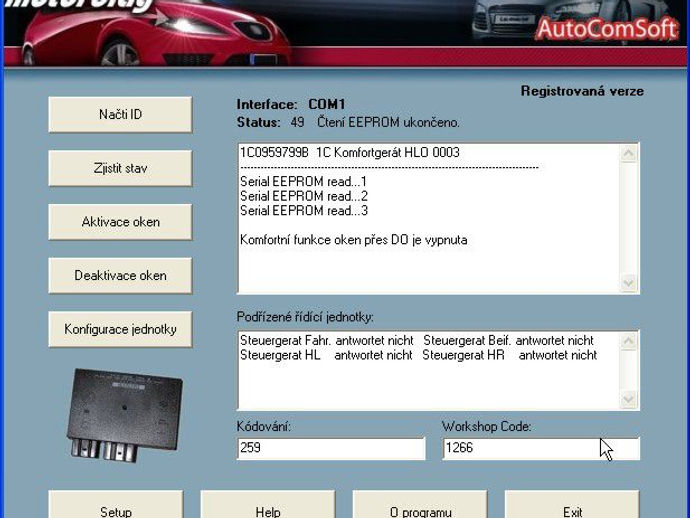Open the Setup dialog
This screenshot has height=518, width=690.
coord(116,505)
